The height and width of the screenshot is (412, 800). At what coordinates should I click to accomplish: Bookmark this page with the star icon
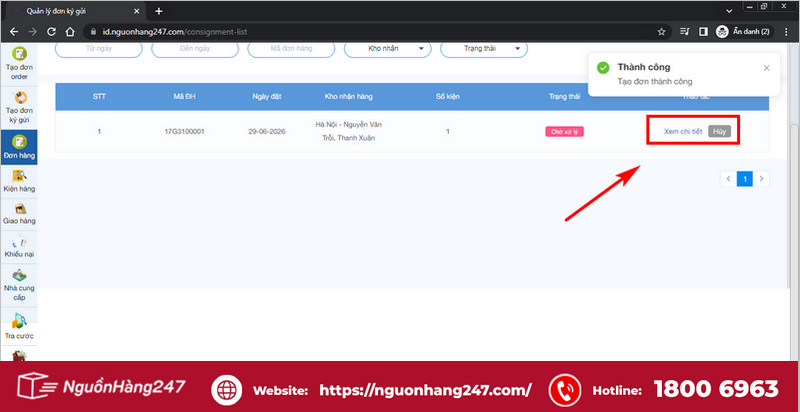click(x=661, y=32)
